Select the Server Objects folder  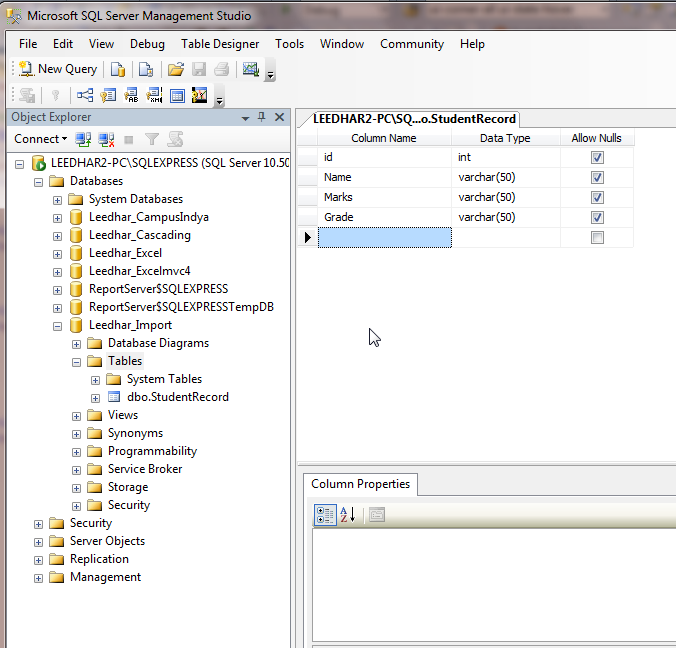click(x=107, y=541)
